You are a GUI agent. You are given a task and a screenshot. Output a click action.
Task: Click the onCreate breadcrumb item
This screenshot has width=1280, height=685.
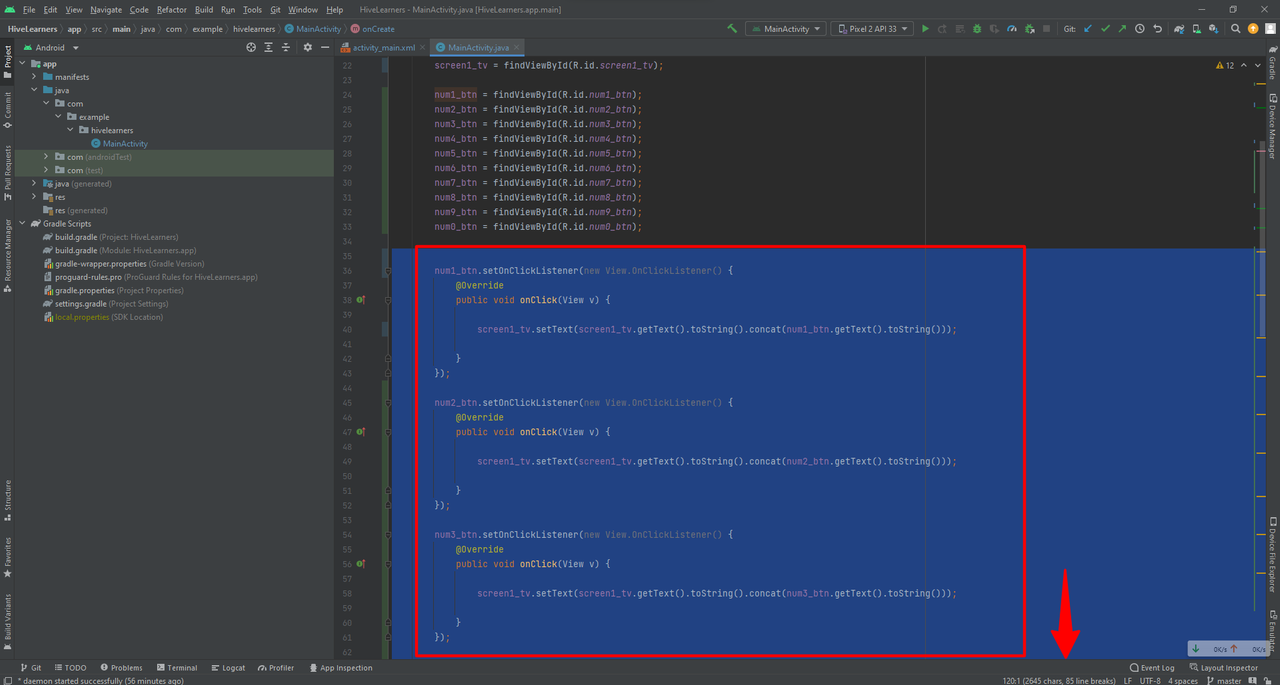pos(373,29)
